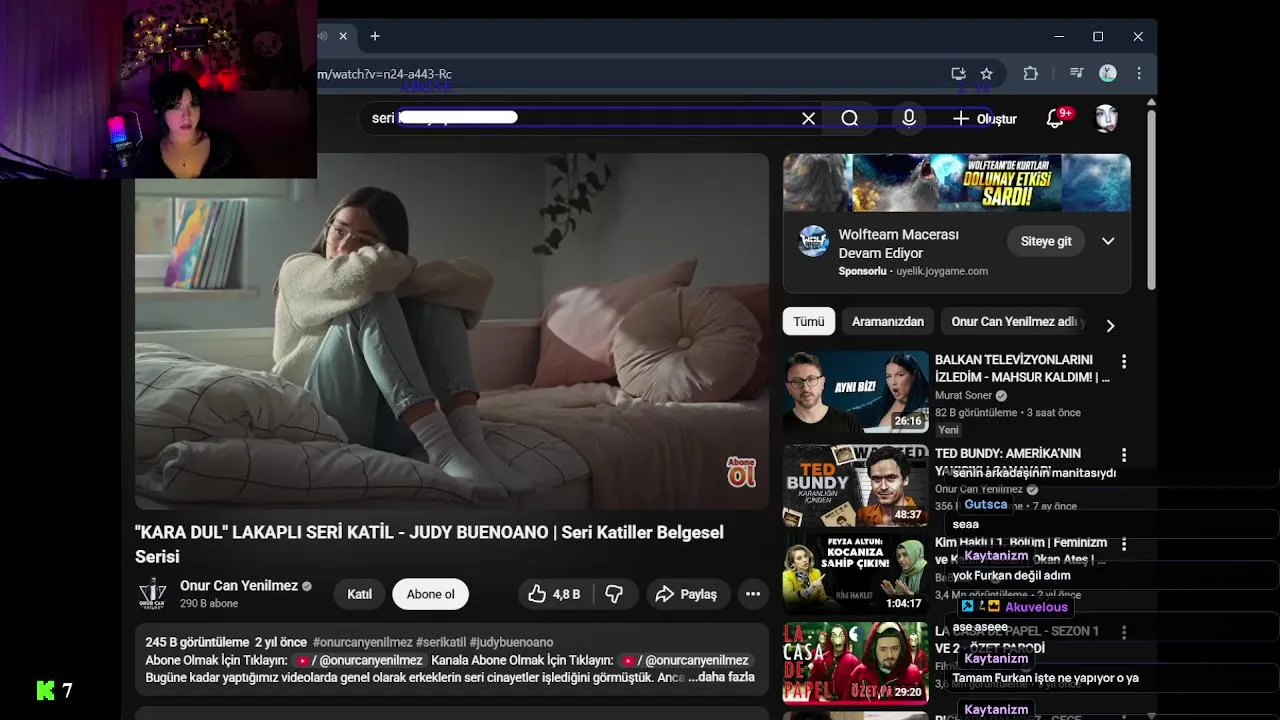Open the Balkan Televizyonlarını video thumbnail
This screenshot has height=720, width=1280.
[855, 391]
